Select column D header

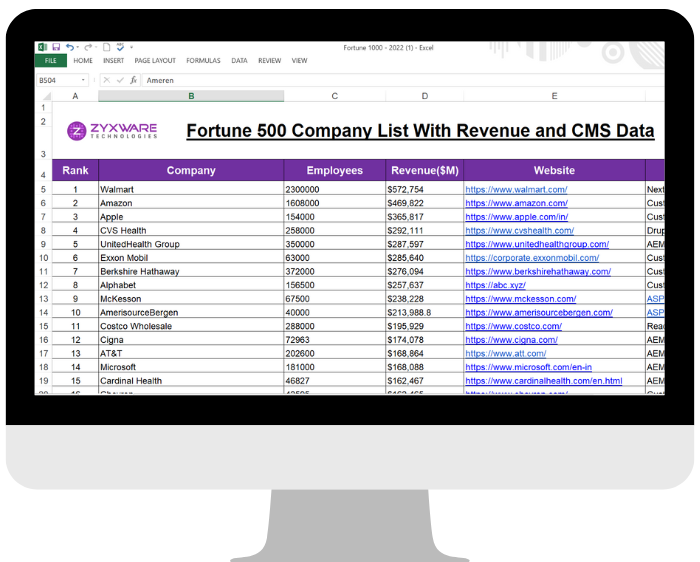[x=425, y=96]
